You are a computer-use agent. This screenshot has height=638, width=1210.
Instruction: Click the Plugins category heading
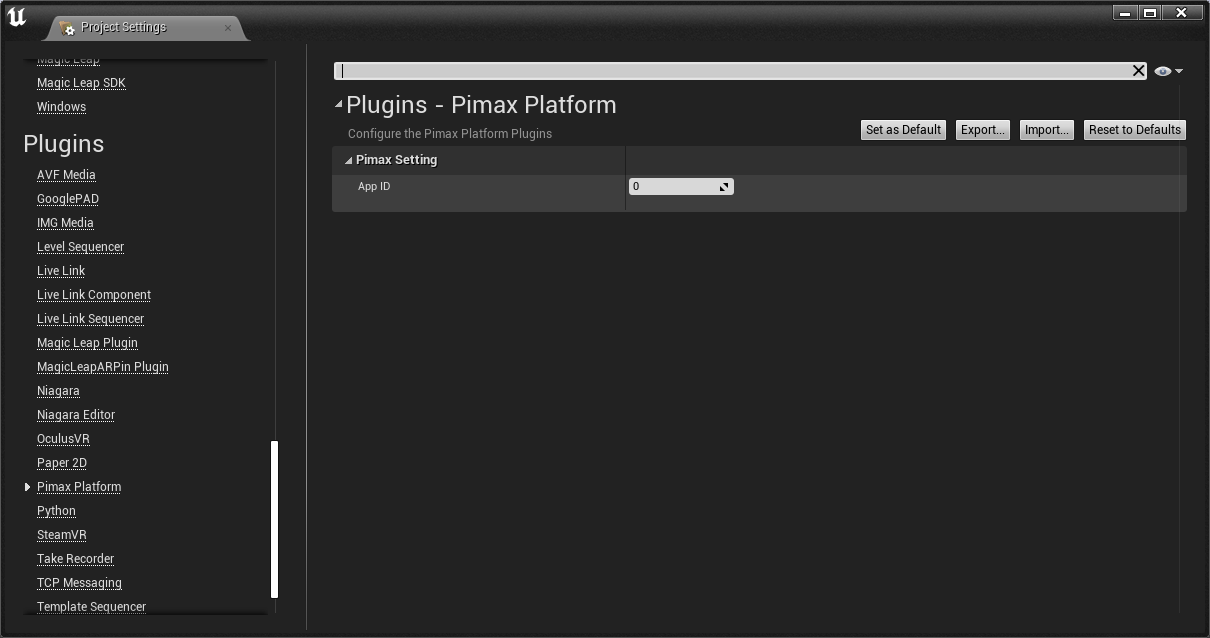(x=64, y=144)
